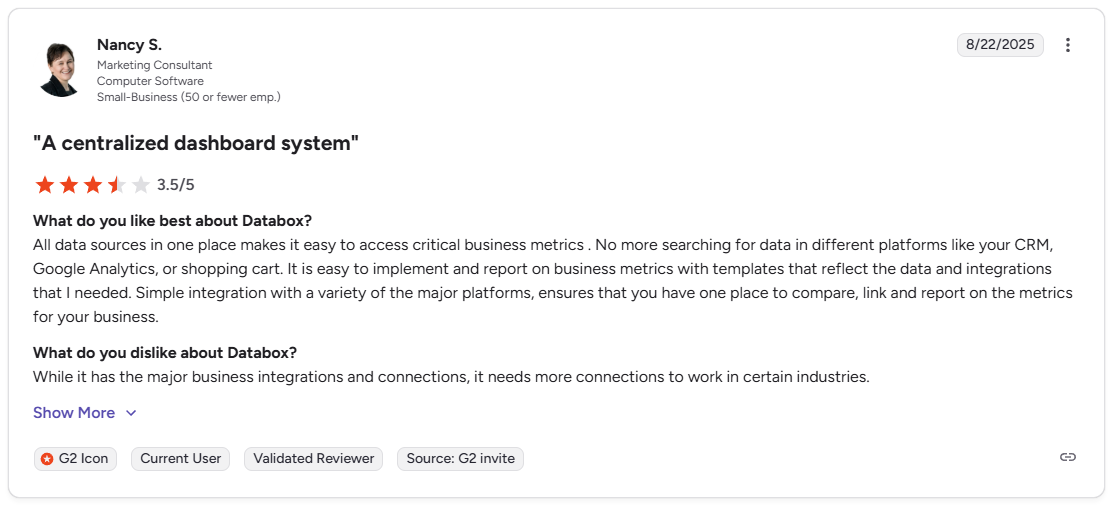The width and height of the screenshot is (1112, 507).
Task: Click the first orange rating star
Action: tap(45, 185)
